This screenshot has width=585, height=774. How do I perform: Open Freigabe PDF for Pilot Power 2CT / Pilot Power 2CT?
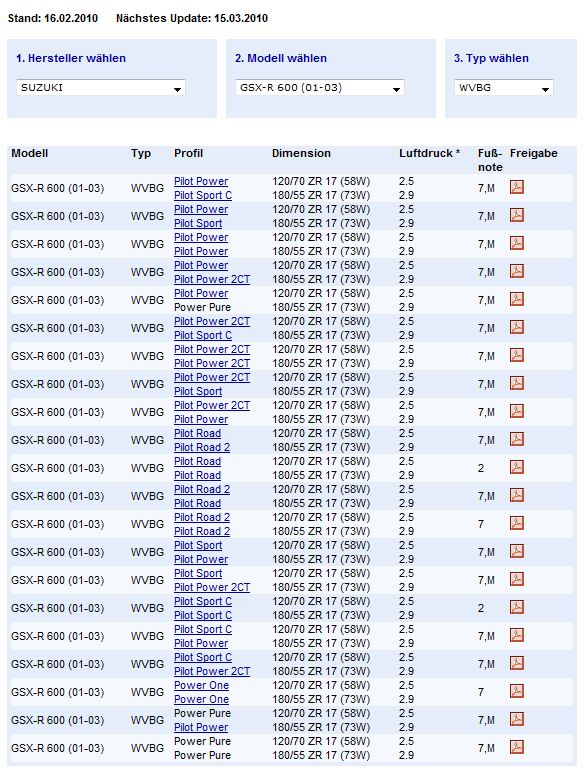point(517,355)
